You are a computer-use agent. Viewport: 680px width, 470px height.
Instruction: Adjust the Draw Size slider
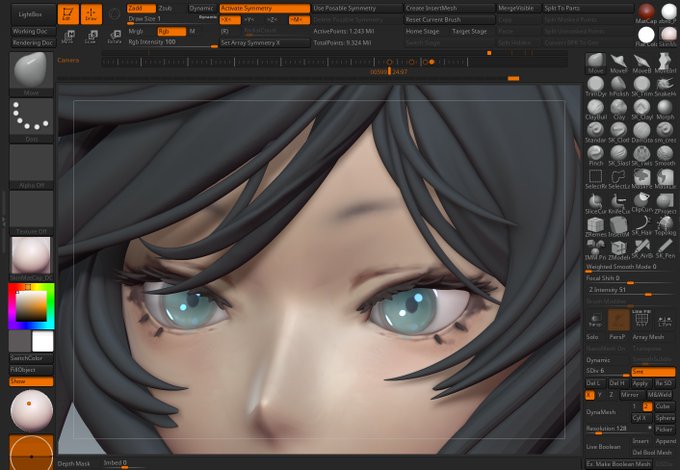(172, 20)
